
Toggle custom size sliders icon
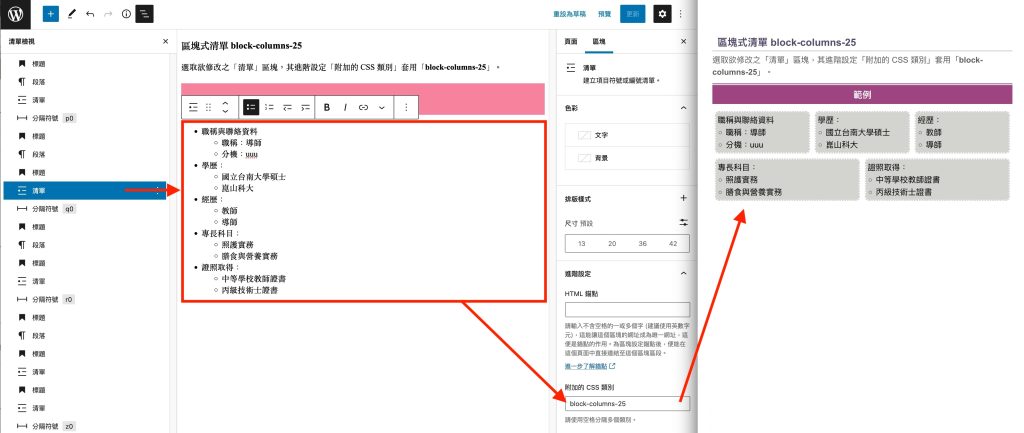(683, 223)
